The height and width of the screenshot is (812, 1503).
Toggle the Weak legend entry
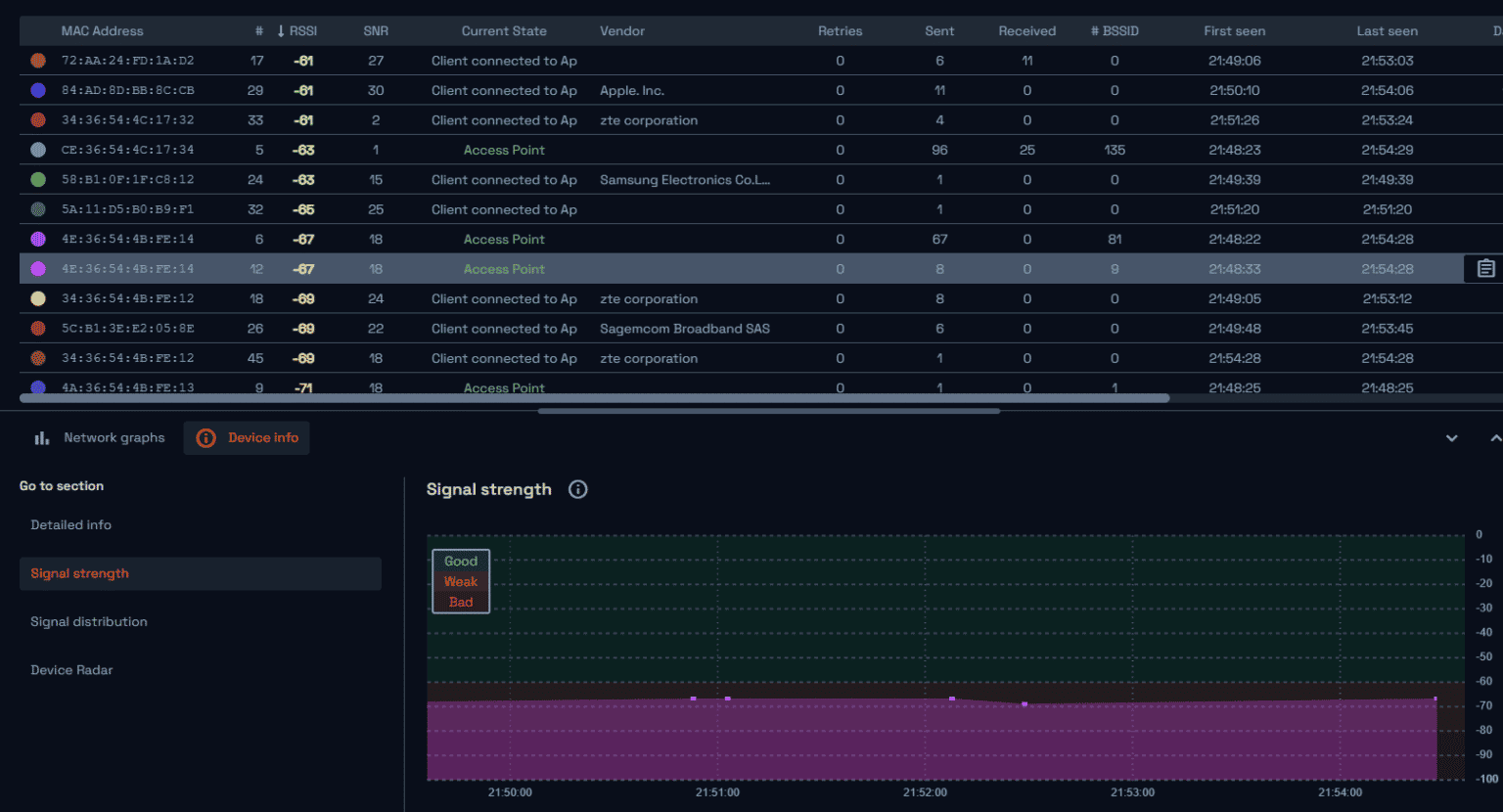[x=460, y=581]
